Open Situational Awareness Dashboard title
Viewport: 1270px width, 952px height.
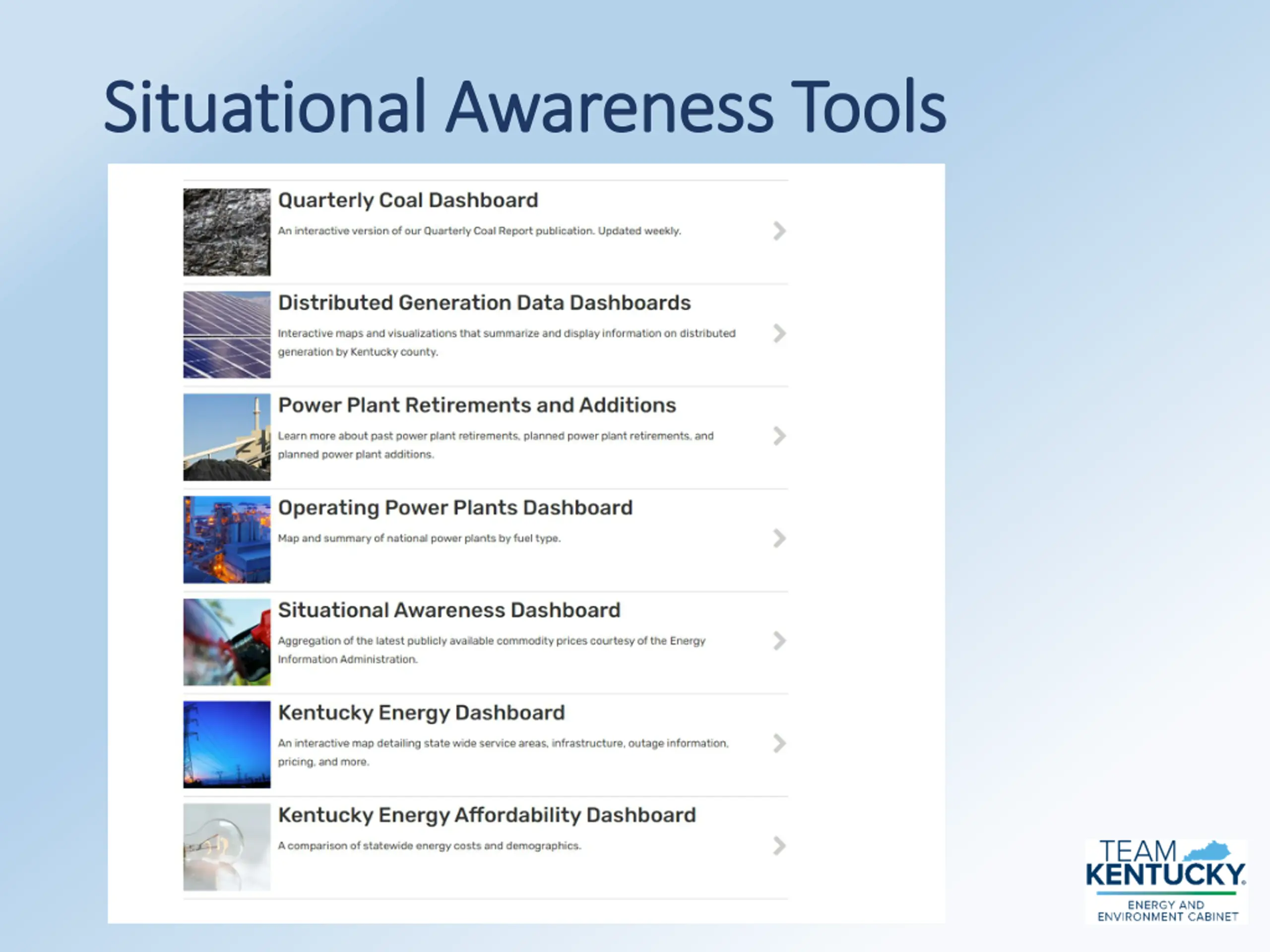click(x=449, y=610)
